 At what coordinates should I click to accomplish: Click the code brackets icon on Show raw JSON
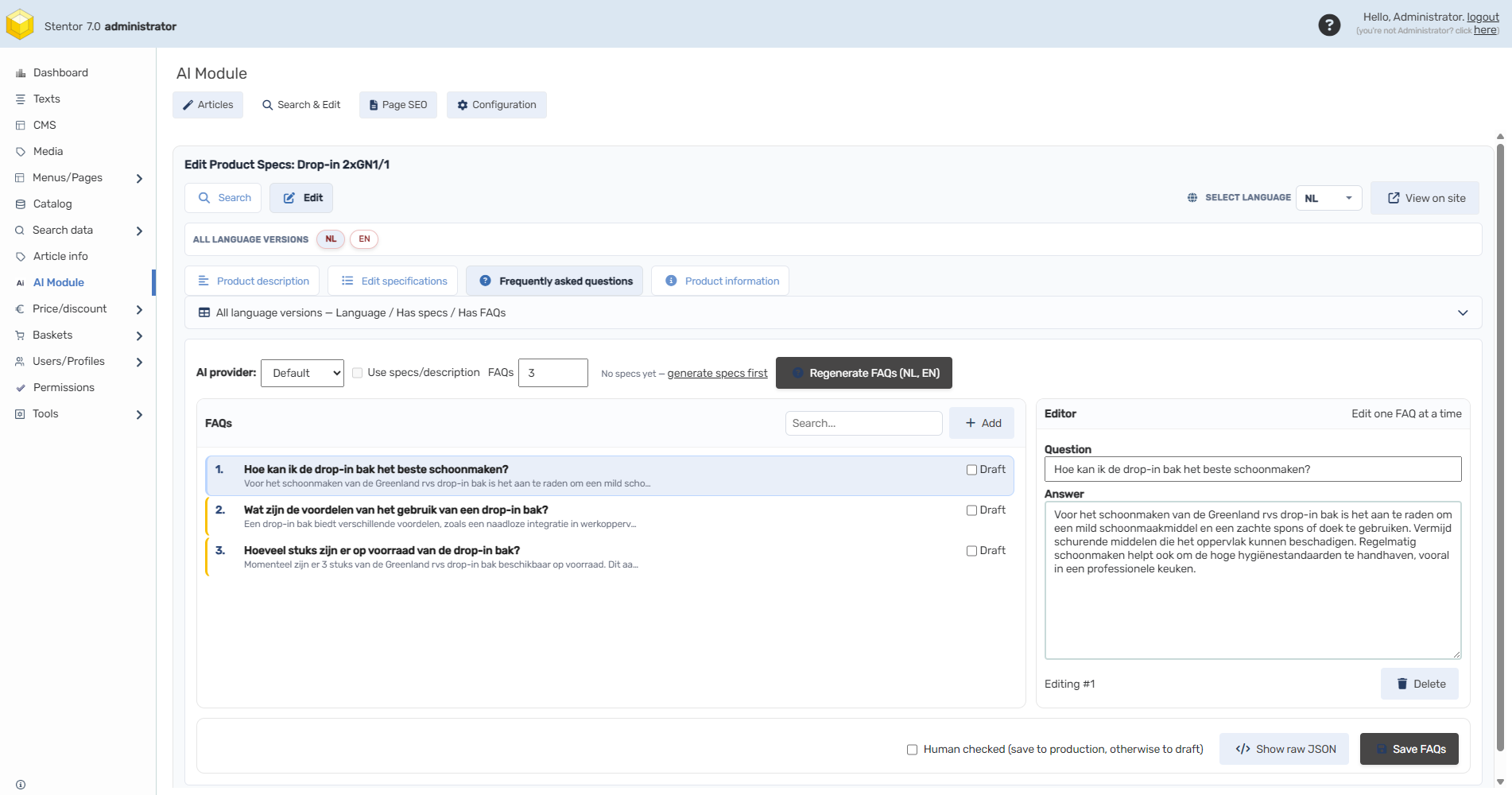pyautogui.click(x=1243, y=749)
